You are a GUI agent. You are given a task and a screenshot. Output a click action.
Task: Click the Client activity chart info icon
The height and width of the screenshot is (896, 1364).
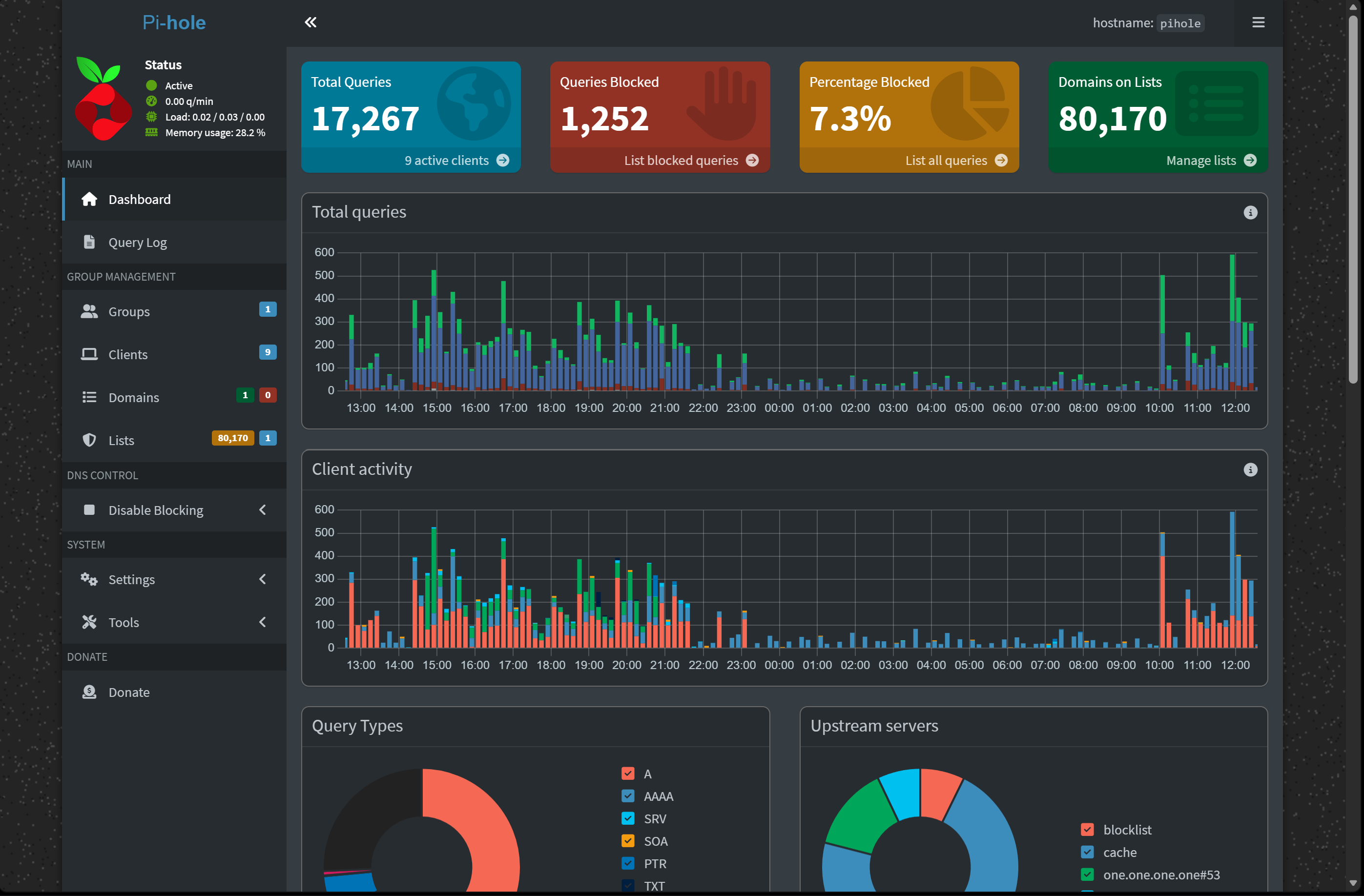pos(1250,470)
